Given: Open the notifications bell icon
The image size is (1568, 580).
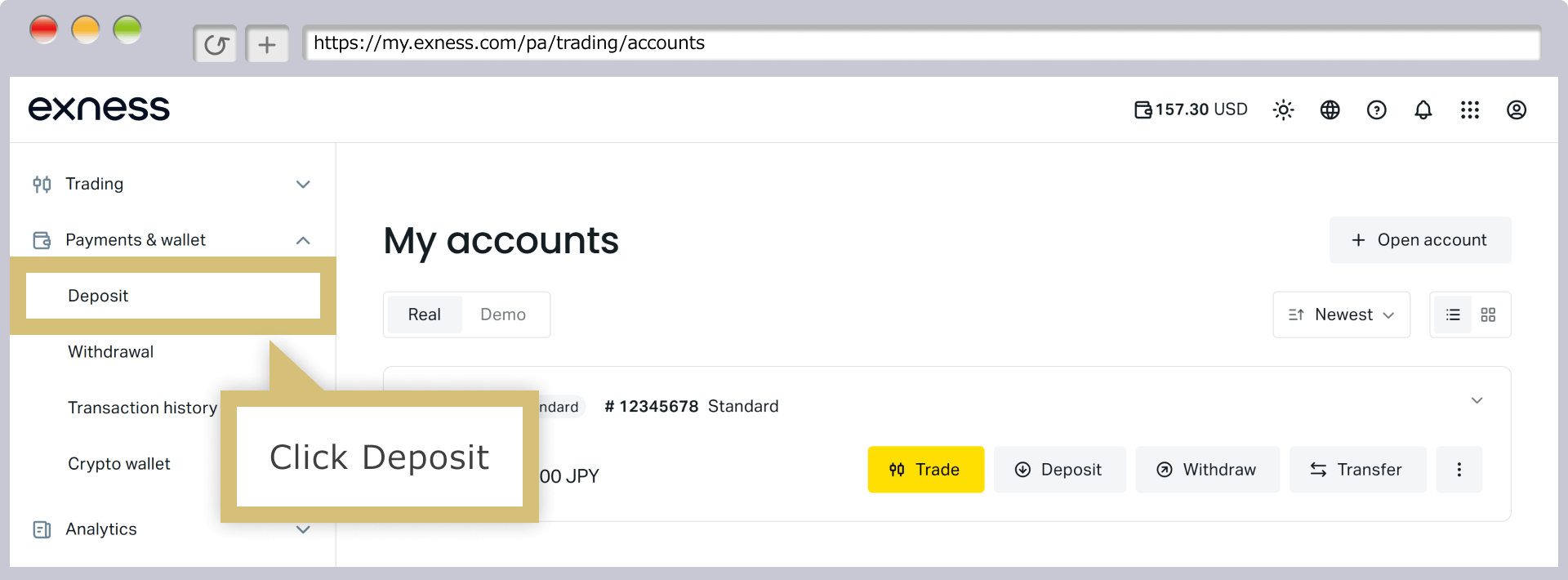Looking at the screenshot, I should [x=1423, y=109].
